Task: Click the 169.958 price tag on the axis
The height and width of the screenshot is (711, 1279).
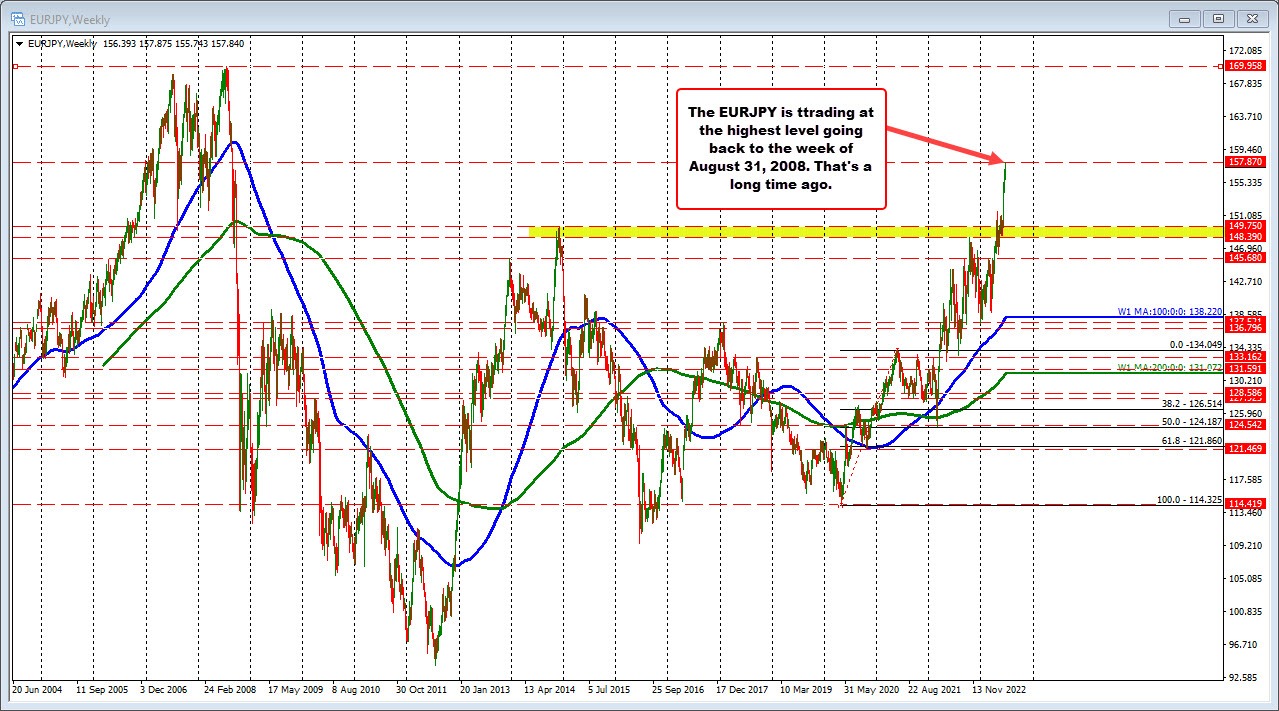Action: pyautogui.click(x=1244, y=66)
